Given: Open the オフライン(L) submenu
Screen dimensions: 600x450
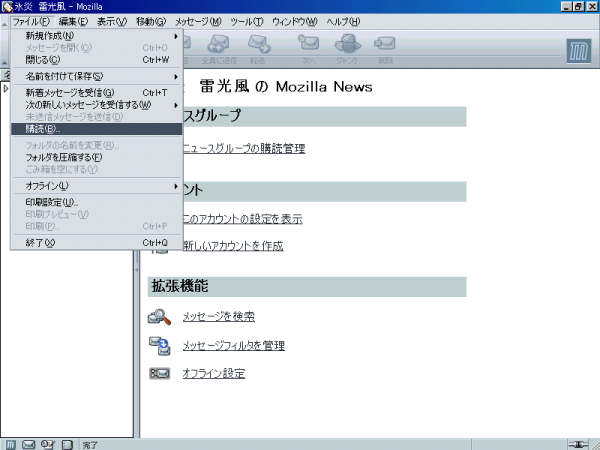Looking at the screenshot, I should pos(97,186).
